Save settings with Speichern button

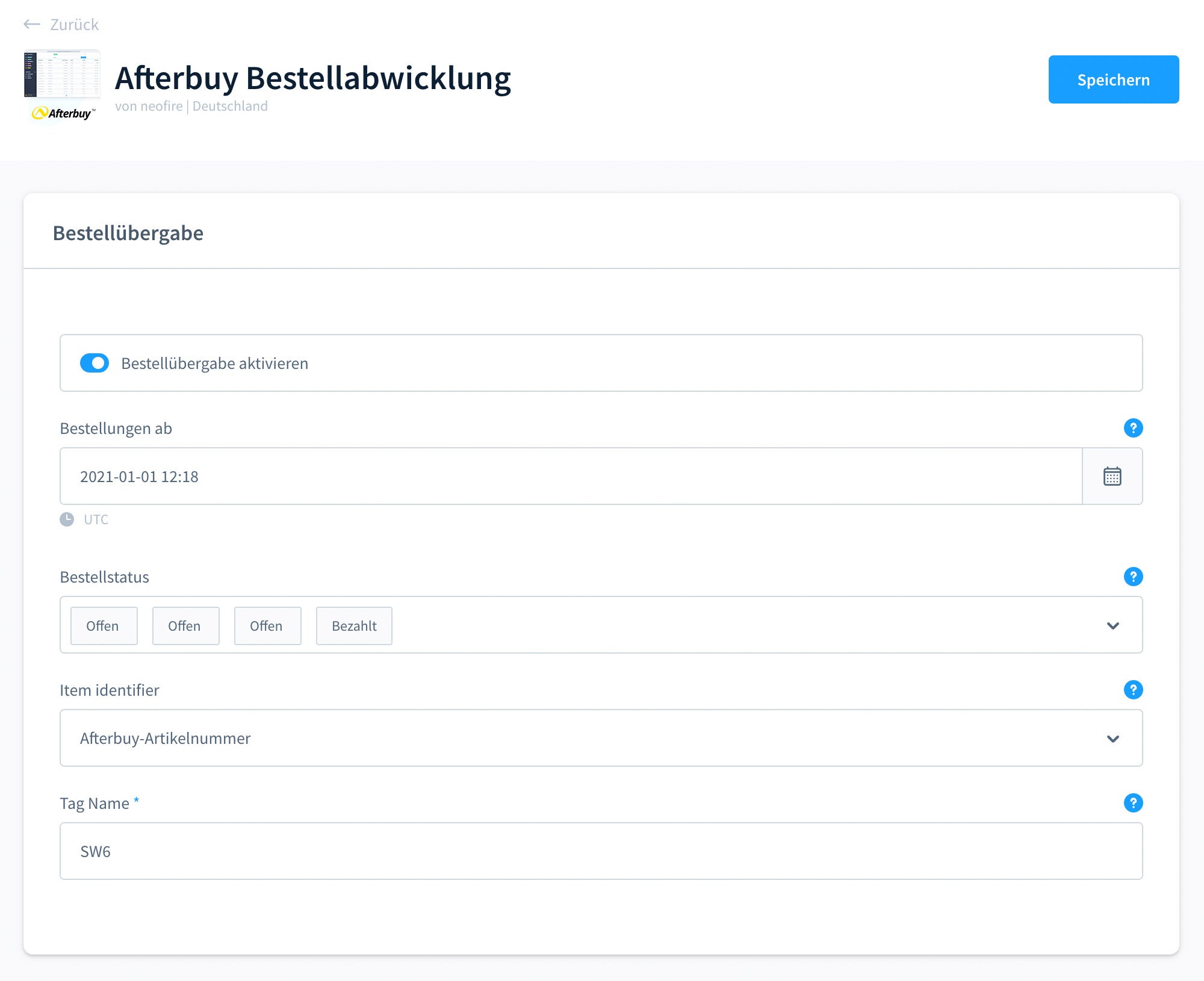(x=1114, y=79)
